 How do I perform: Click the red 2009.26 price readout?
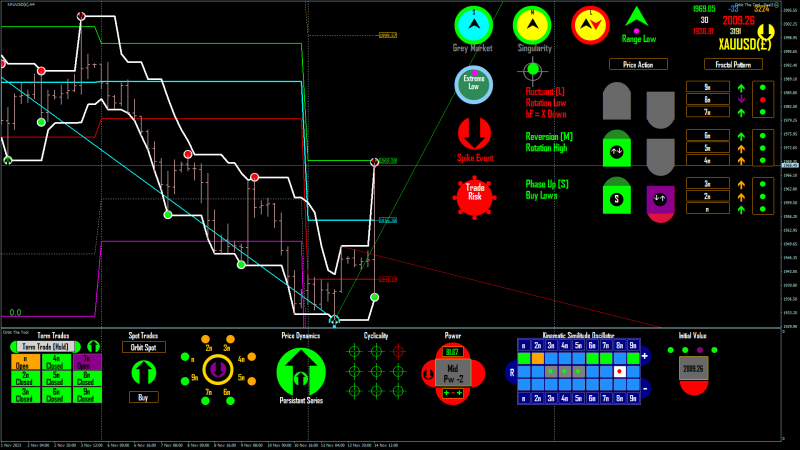coord(738,21)
